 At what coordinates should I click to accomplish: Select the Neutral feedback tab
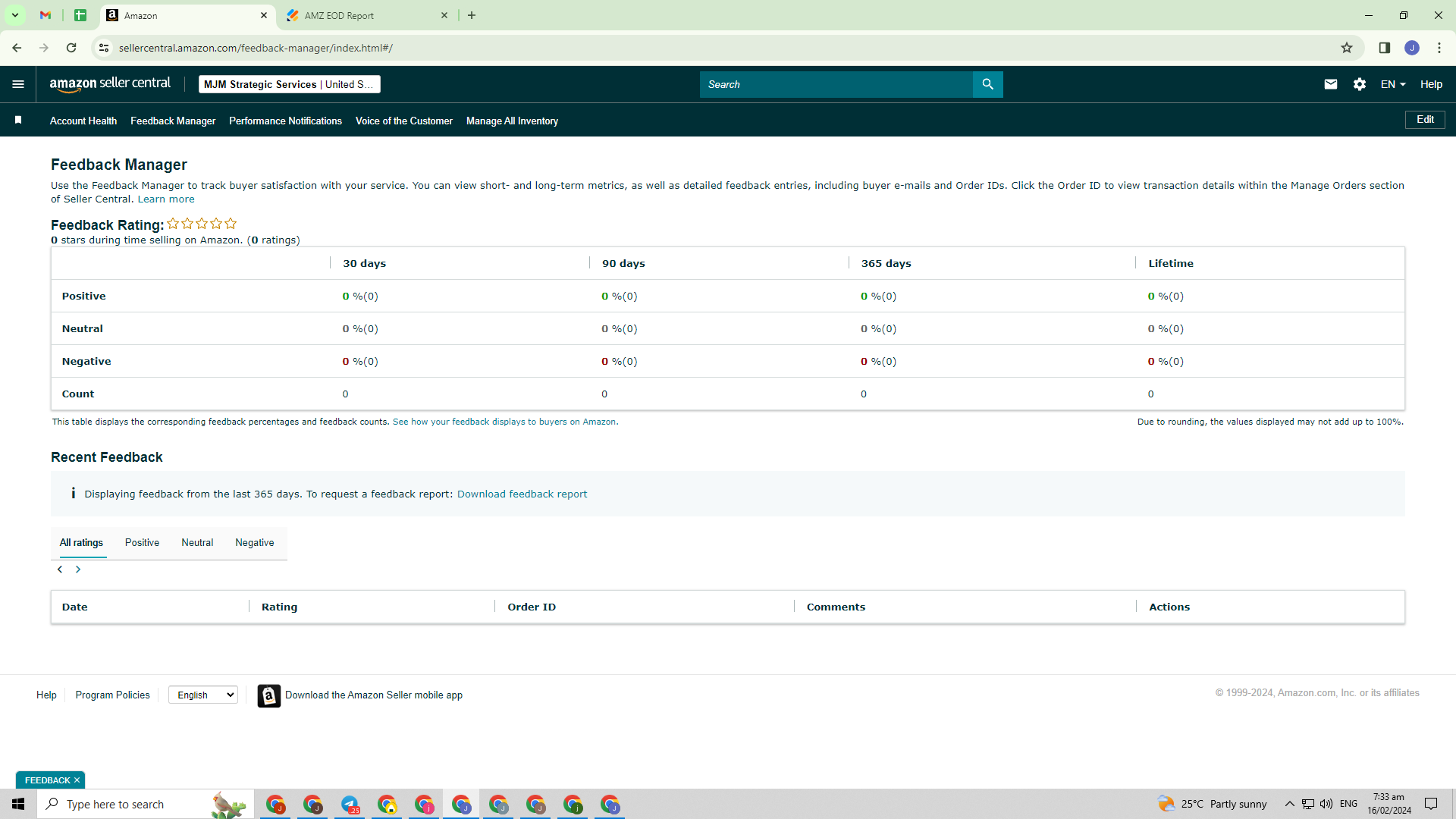[197, 543]
